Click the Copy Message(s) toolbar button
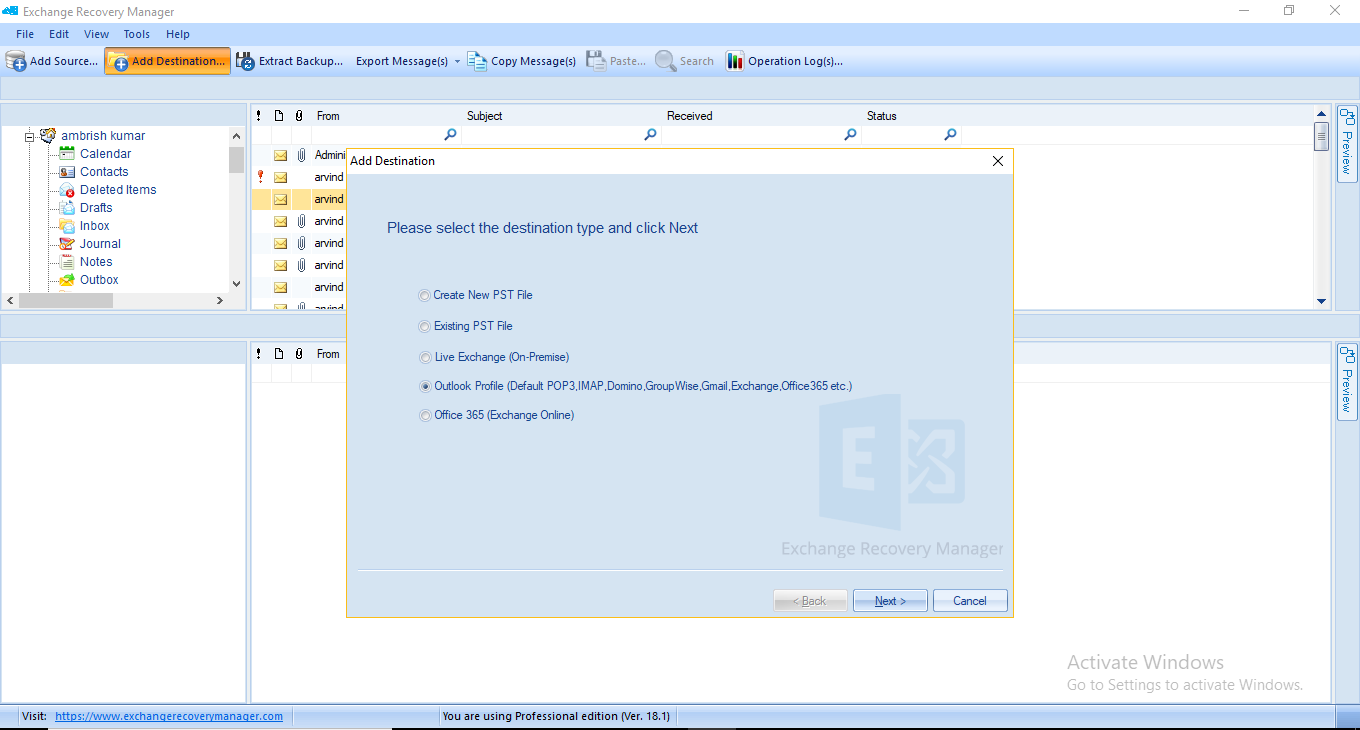 (522, 61)
